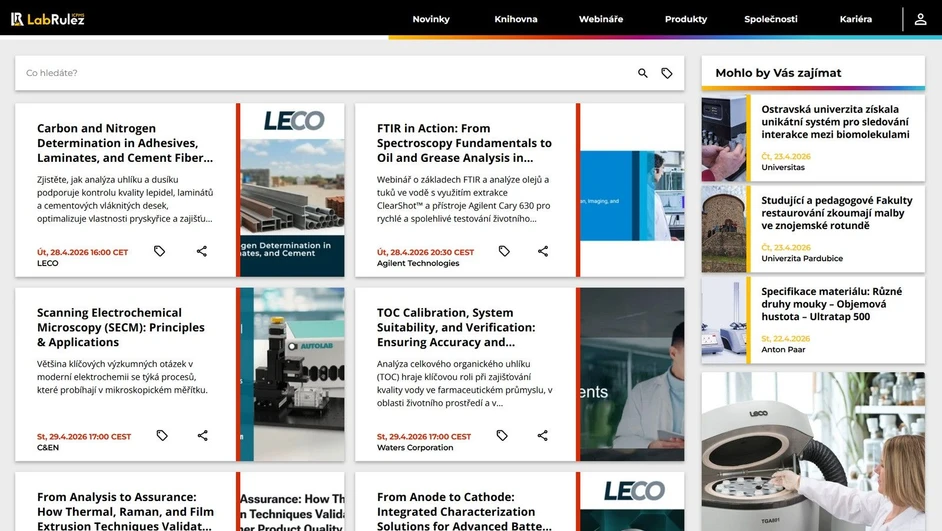The width and height of the screenshot is (942, 531).
Task: Open Ostravská univerzita article link
Action: pyautogui.click(x=835, y=122)
